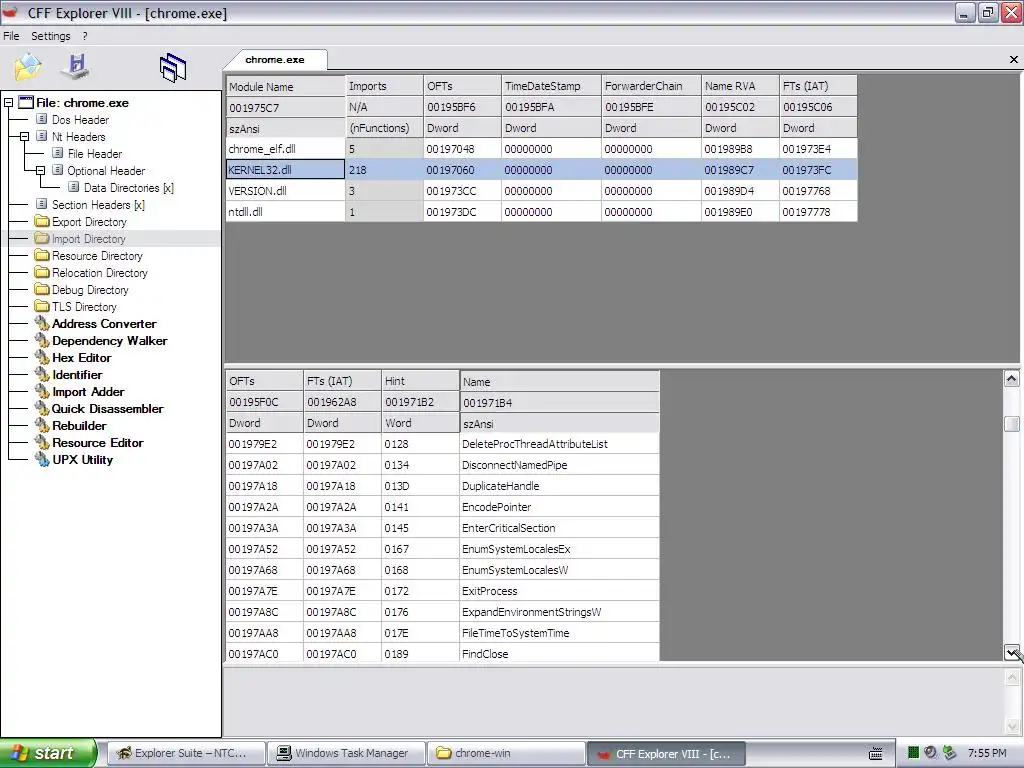Image resolution: width=1024 pixels, height=768 pixels.
Task: Click the Export Directory folder icon
Action: click(42, 221)
